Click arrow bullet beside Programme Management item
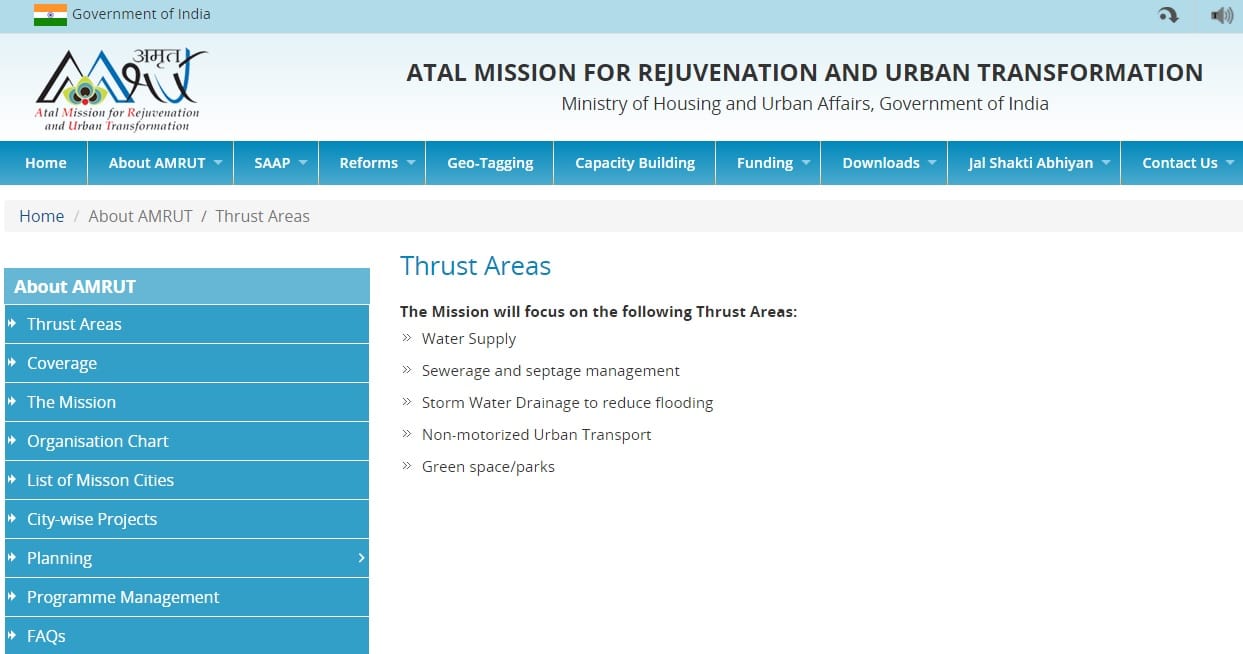 pyautogui.click(x=12, y=597)
